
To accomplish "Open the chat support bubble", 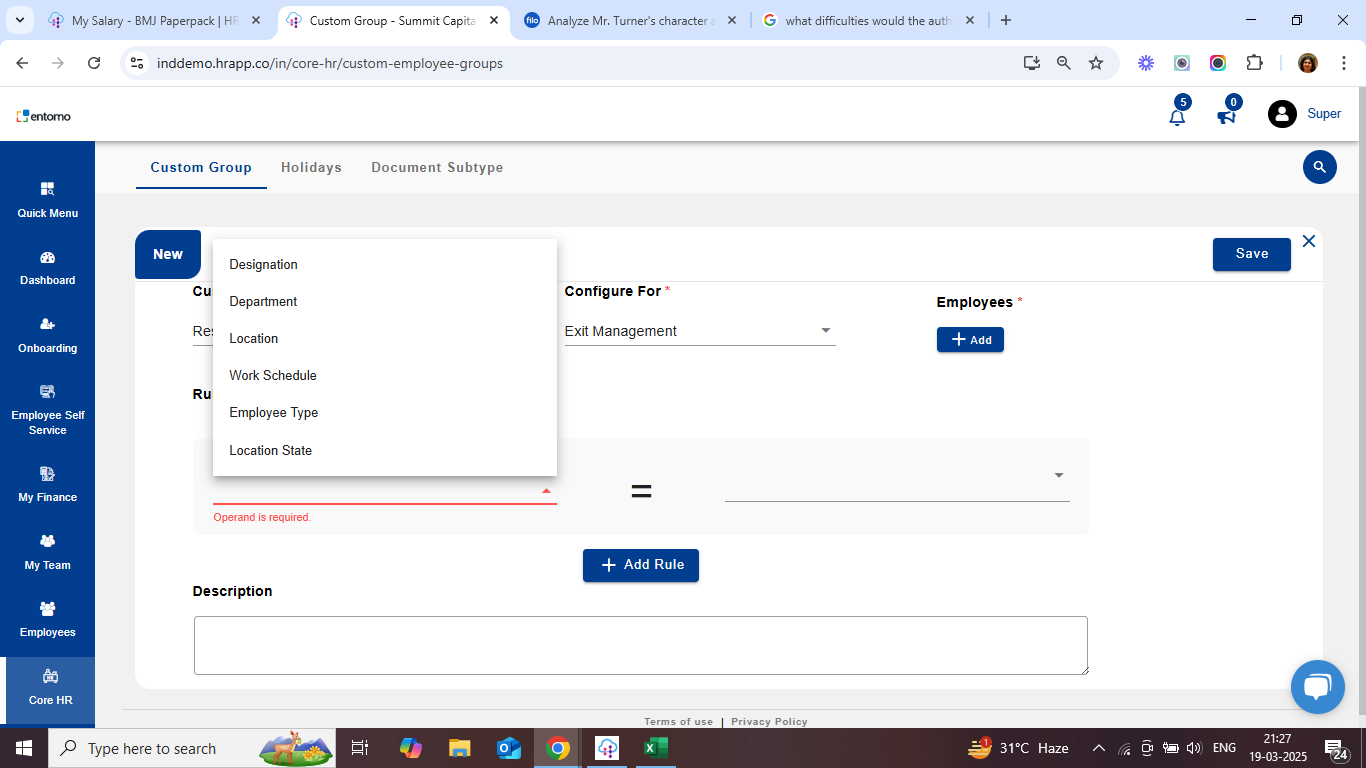I will [x=1317, y=687].
